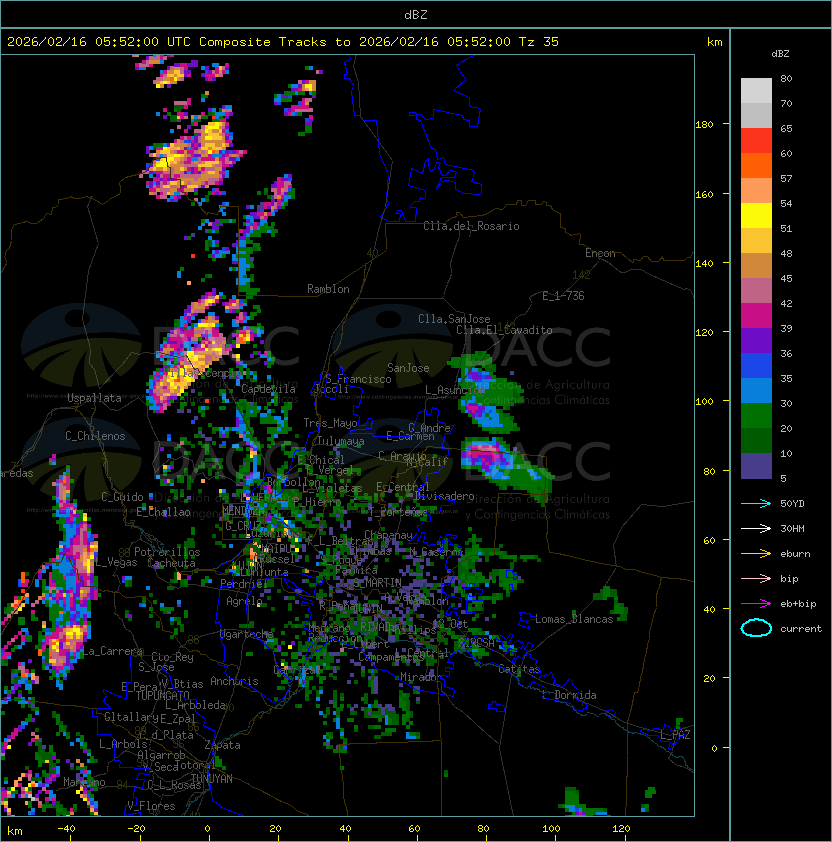Pick the light gray top legend swatch
Viewport: 832px width, 842px height.
coord(756,90)
